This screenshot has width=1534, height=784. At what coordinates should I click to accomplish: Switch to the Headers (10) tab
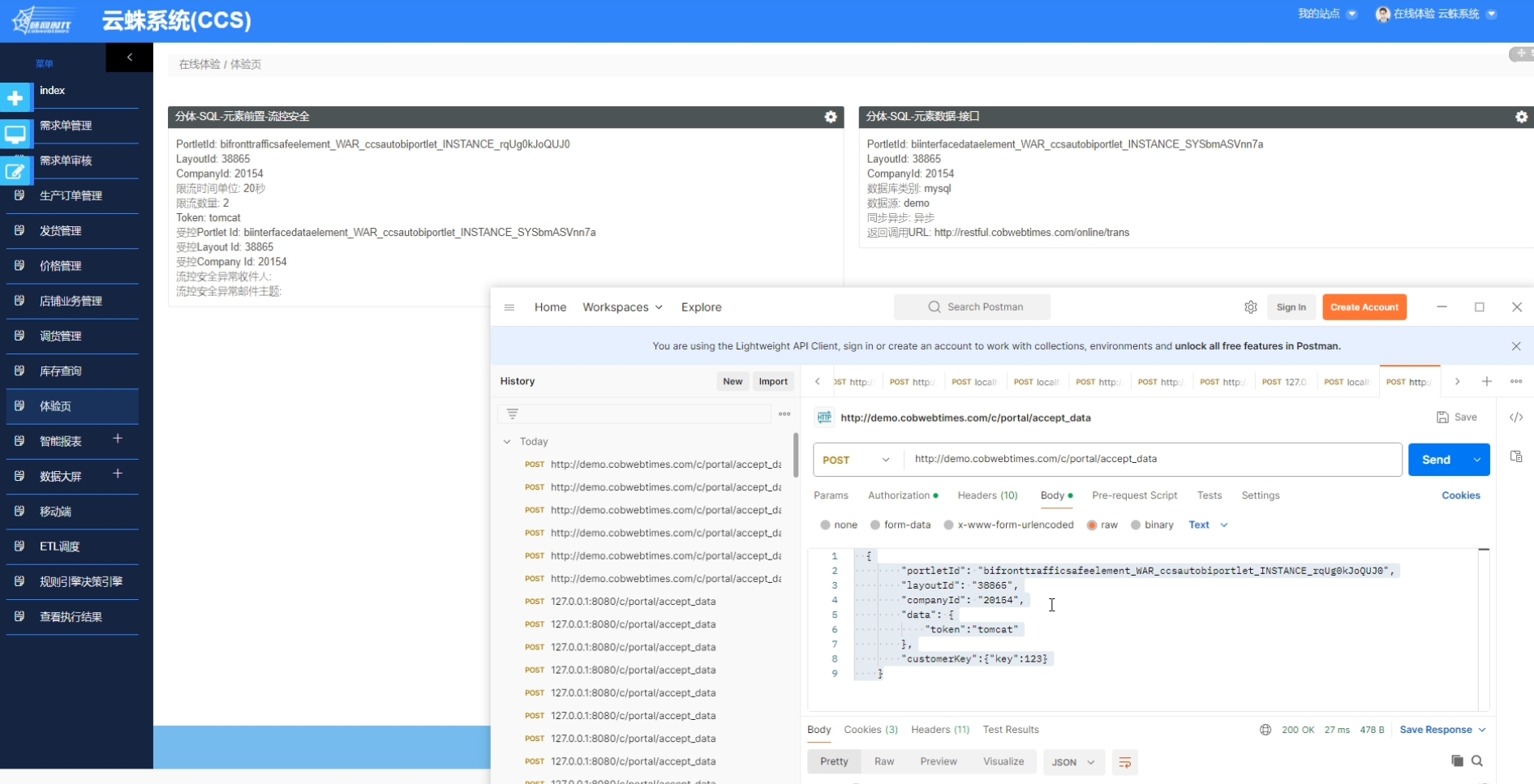(x=987, y=495)
